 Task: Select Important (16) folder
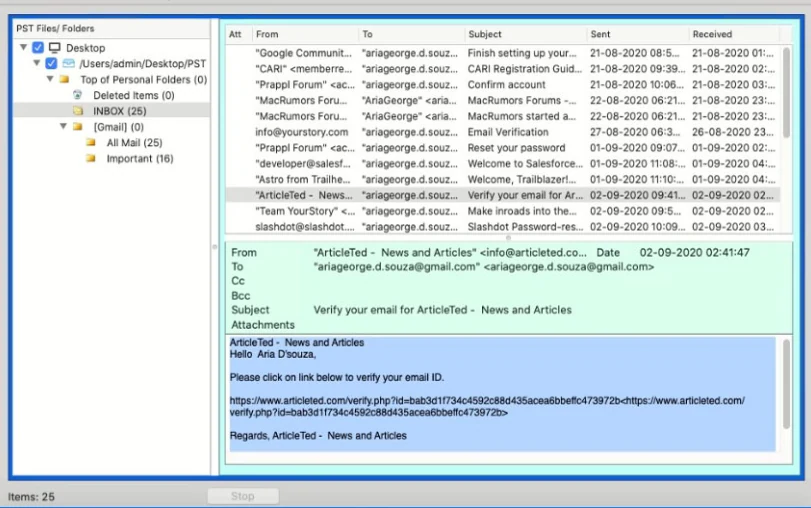140,158
